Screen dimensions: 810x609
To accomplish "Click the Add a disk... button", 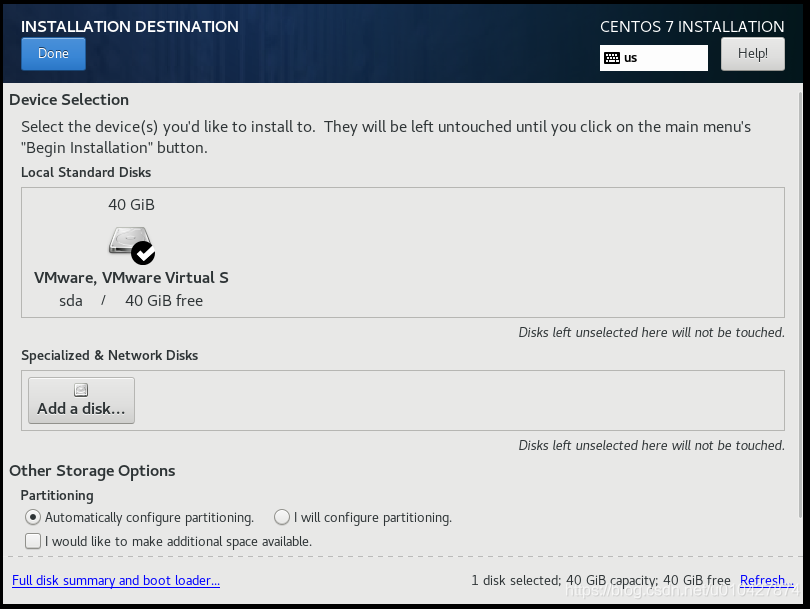I will [x=81, y=400].
